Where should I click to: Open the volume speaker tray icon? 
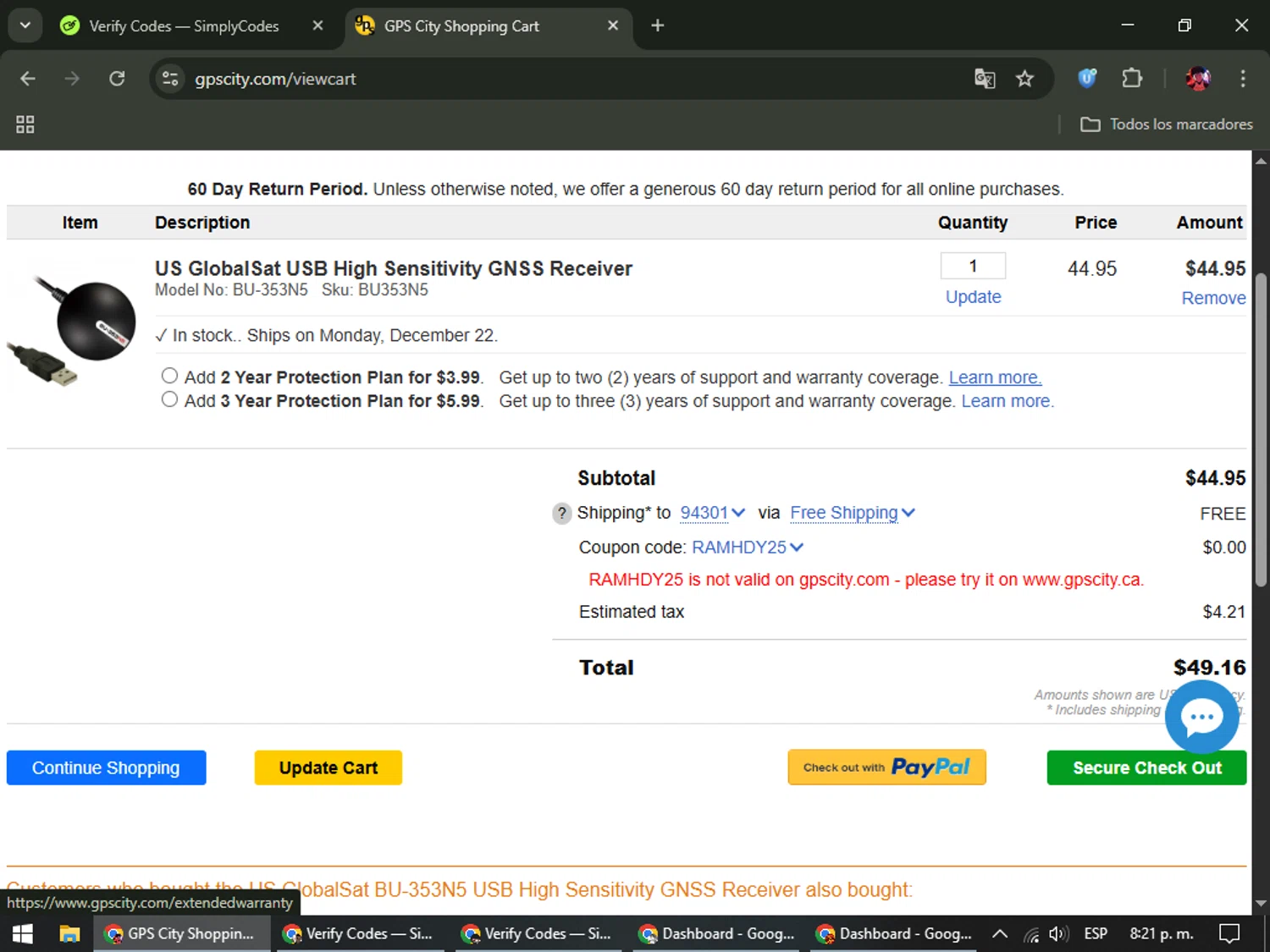pos(1058,933)
